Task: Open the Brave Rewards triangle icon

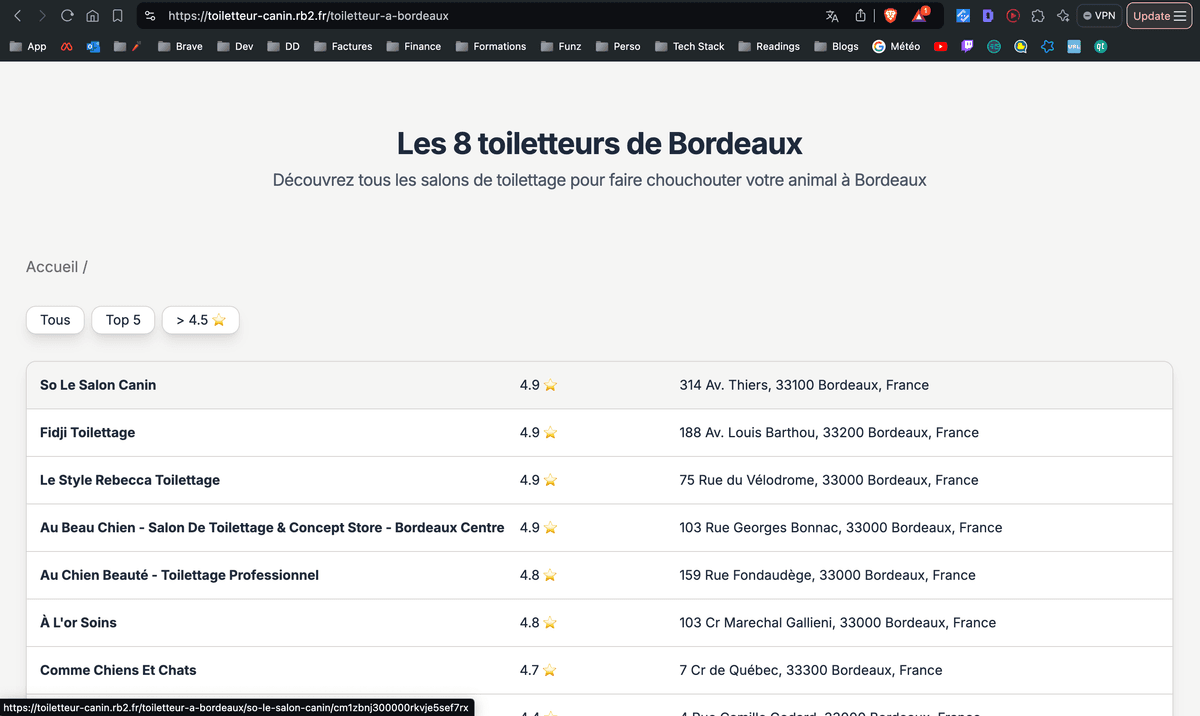Action: [919, 16]
